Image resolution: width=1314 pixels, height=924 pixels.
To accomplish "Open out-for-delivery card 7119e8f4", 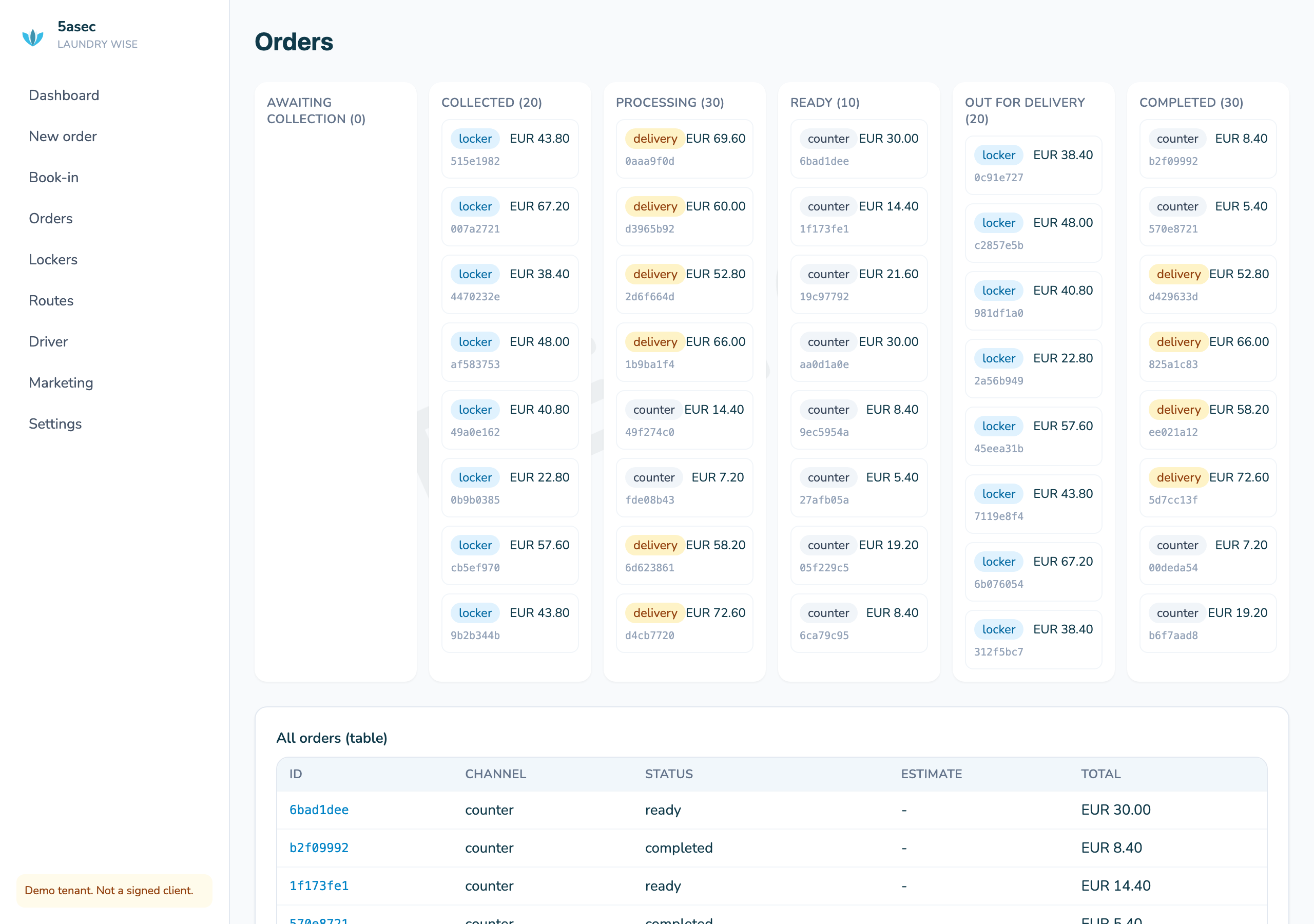I will (x=1034, y=505).
